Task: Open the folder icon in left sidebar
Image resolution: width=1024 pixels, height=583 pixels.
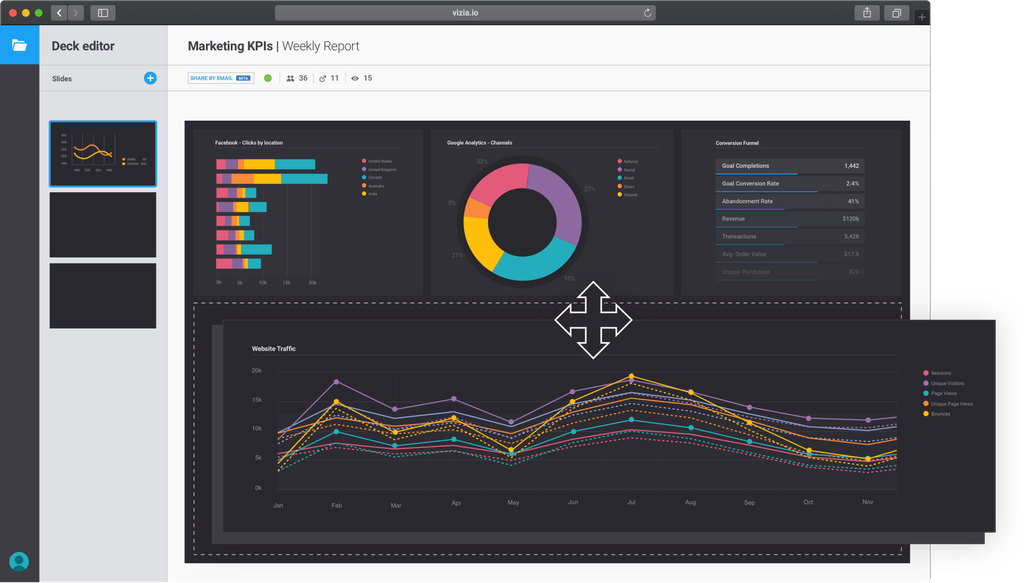Action: (x=19, y=45)
